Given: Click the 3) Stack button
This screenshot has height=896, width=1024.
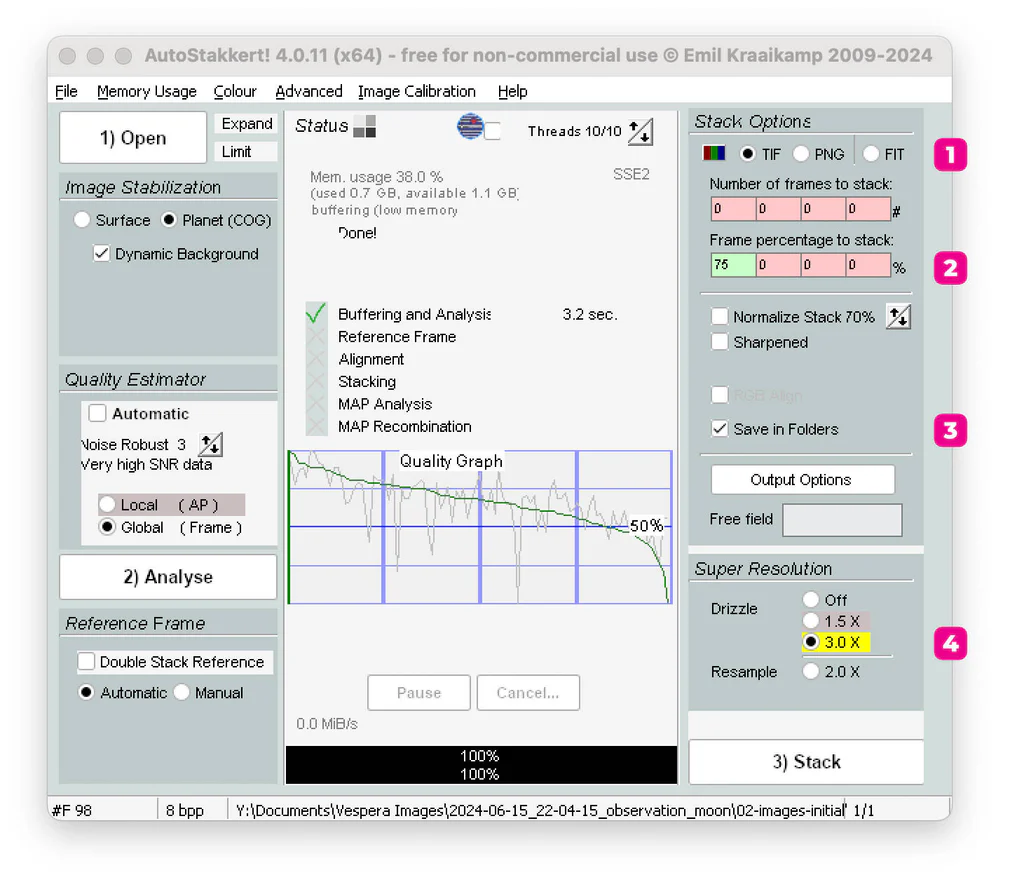Looking at the screenshot, I should pos(807,761).
